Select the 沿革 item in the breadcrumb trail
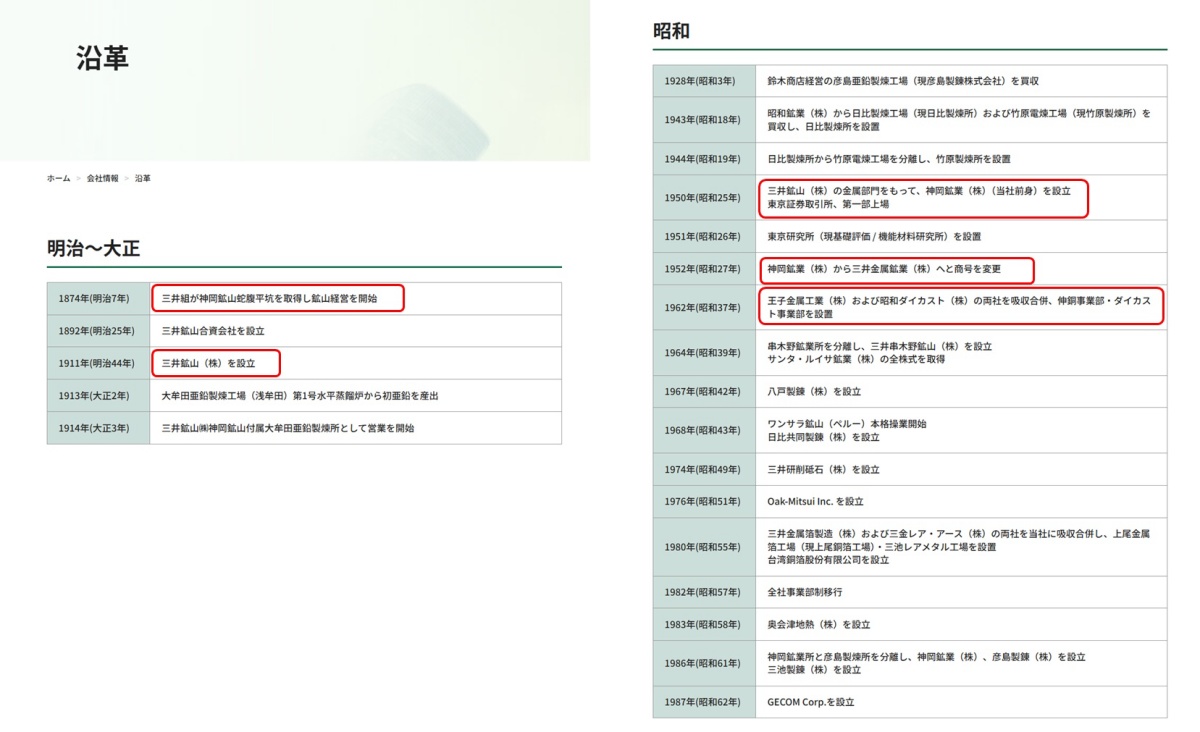The image size is (1200, 732). [143, 178]
